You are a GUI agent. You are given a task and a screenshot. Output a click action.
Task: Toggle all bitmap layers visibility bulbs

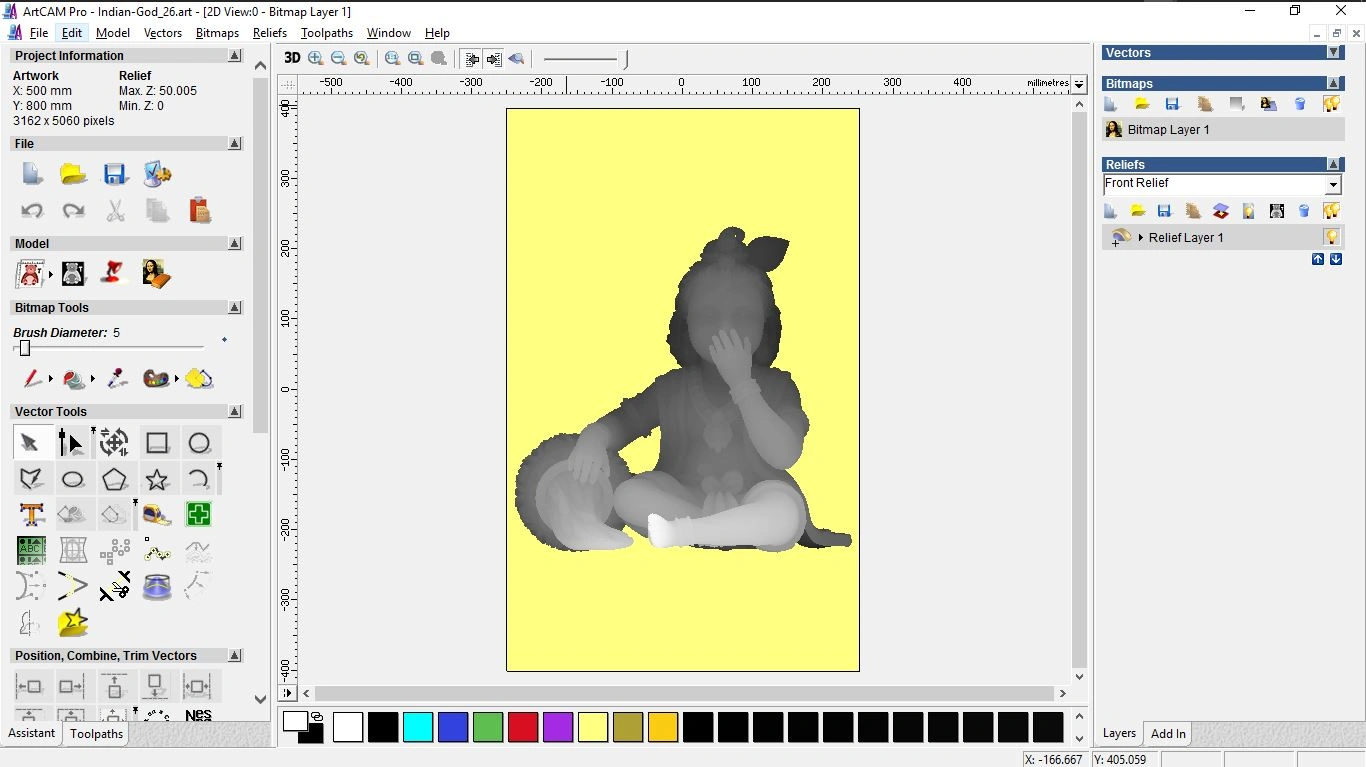1331,104
